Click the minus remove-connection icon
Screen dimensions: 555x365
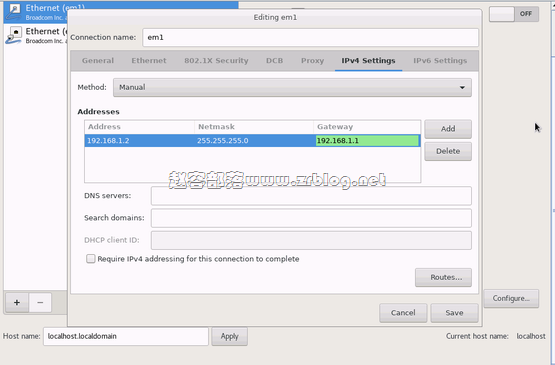pyautogui.click(x=40, y=302)
